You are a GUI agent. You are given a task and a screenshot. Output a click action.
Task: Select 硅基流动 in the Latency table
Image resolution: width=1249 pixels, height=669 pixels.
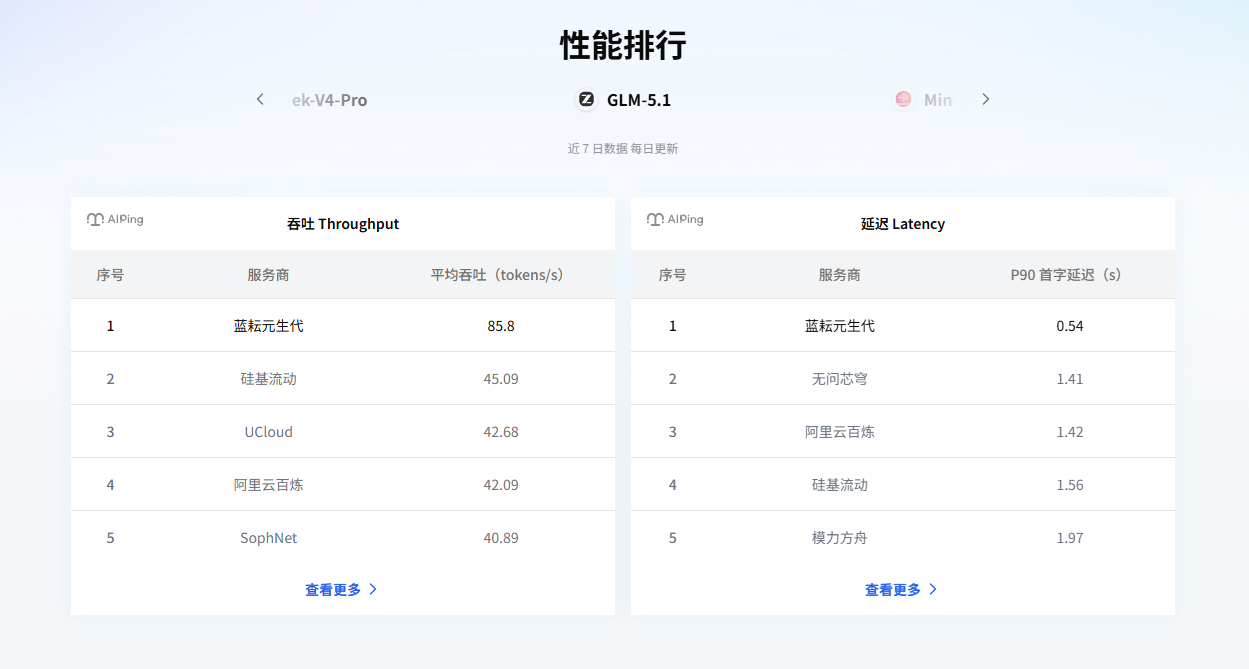(x=840, y=485)
